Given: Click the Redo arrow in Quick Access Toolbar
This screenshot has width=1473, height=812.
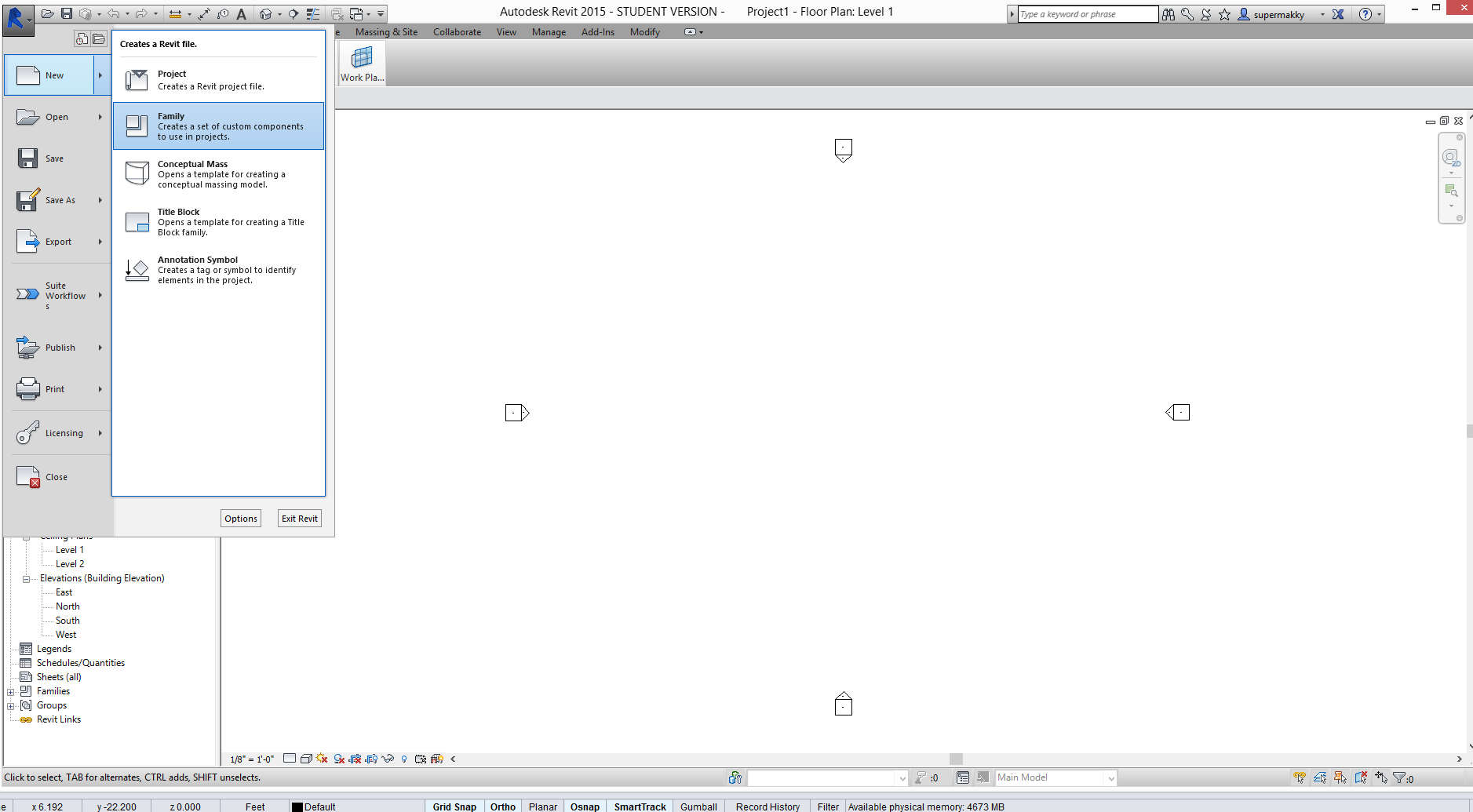Looking at the screenshot, I should (141, 14).
